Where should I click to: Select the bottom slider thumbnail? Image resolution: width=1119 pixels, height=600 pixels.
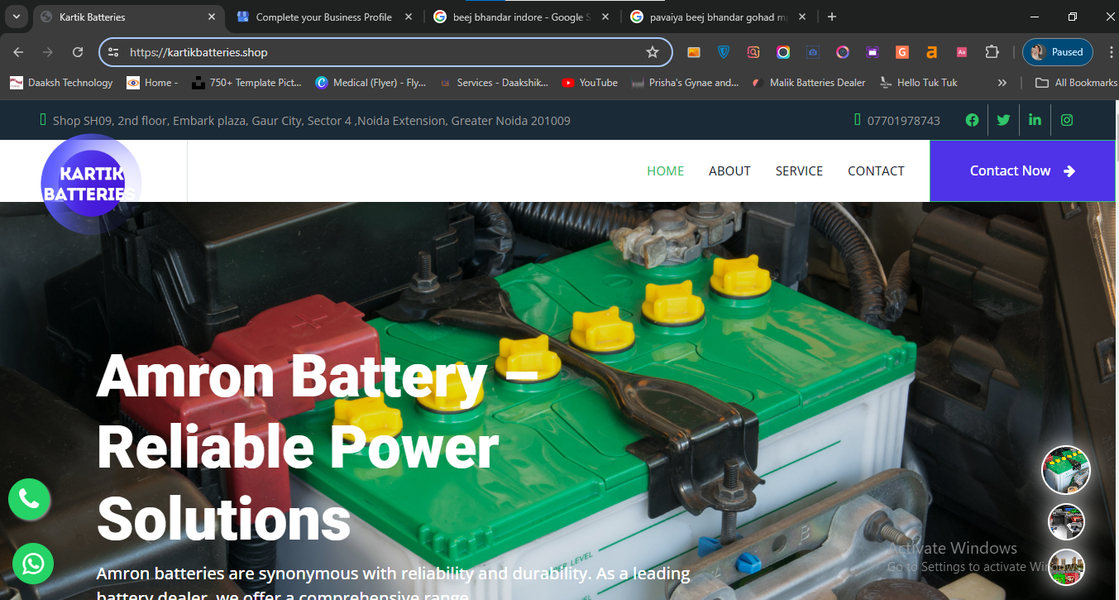click(x=1066, y=568)
